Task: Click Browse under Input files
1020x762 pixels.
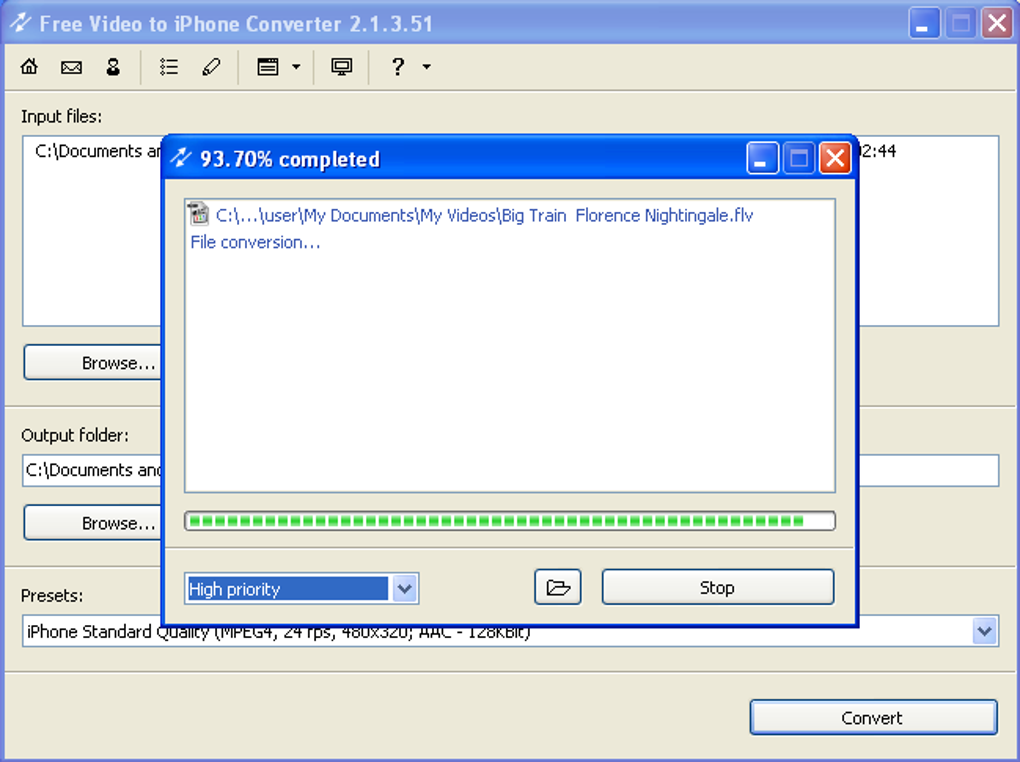Action: coord(92,362)
